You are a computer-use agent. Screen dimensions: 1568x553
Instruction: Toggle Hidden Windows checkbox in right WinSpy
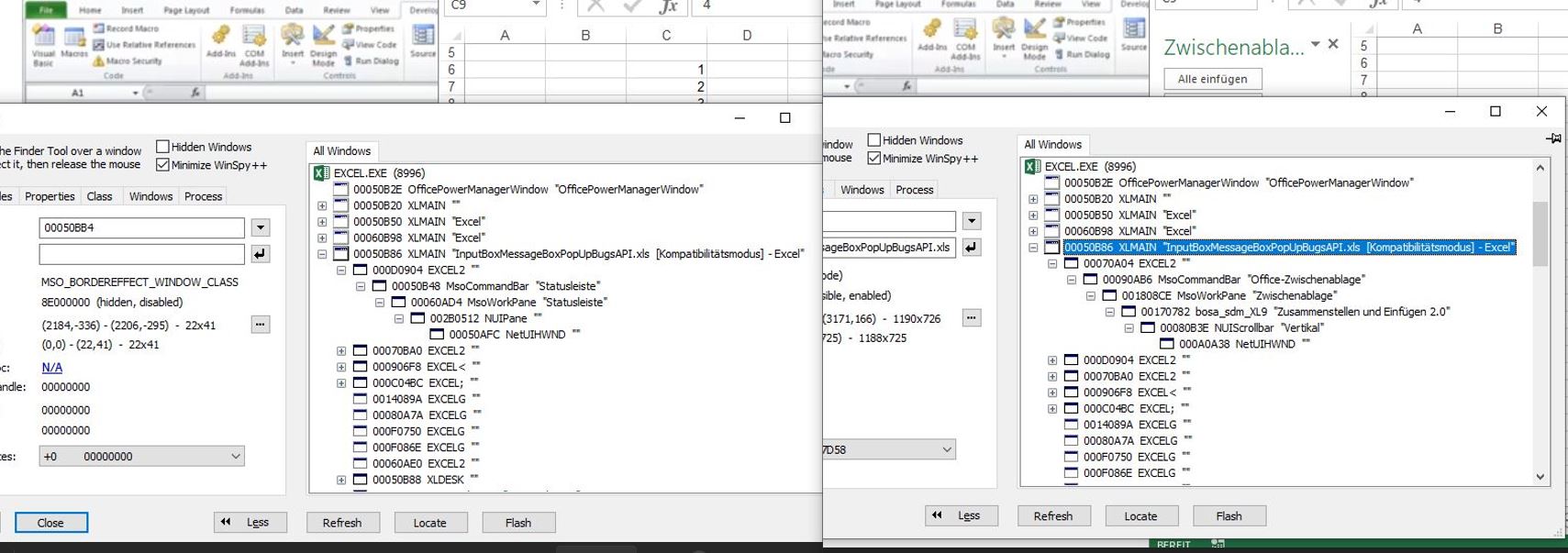873,140
